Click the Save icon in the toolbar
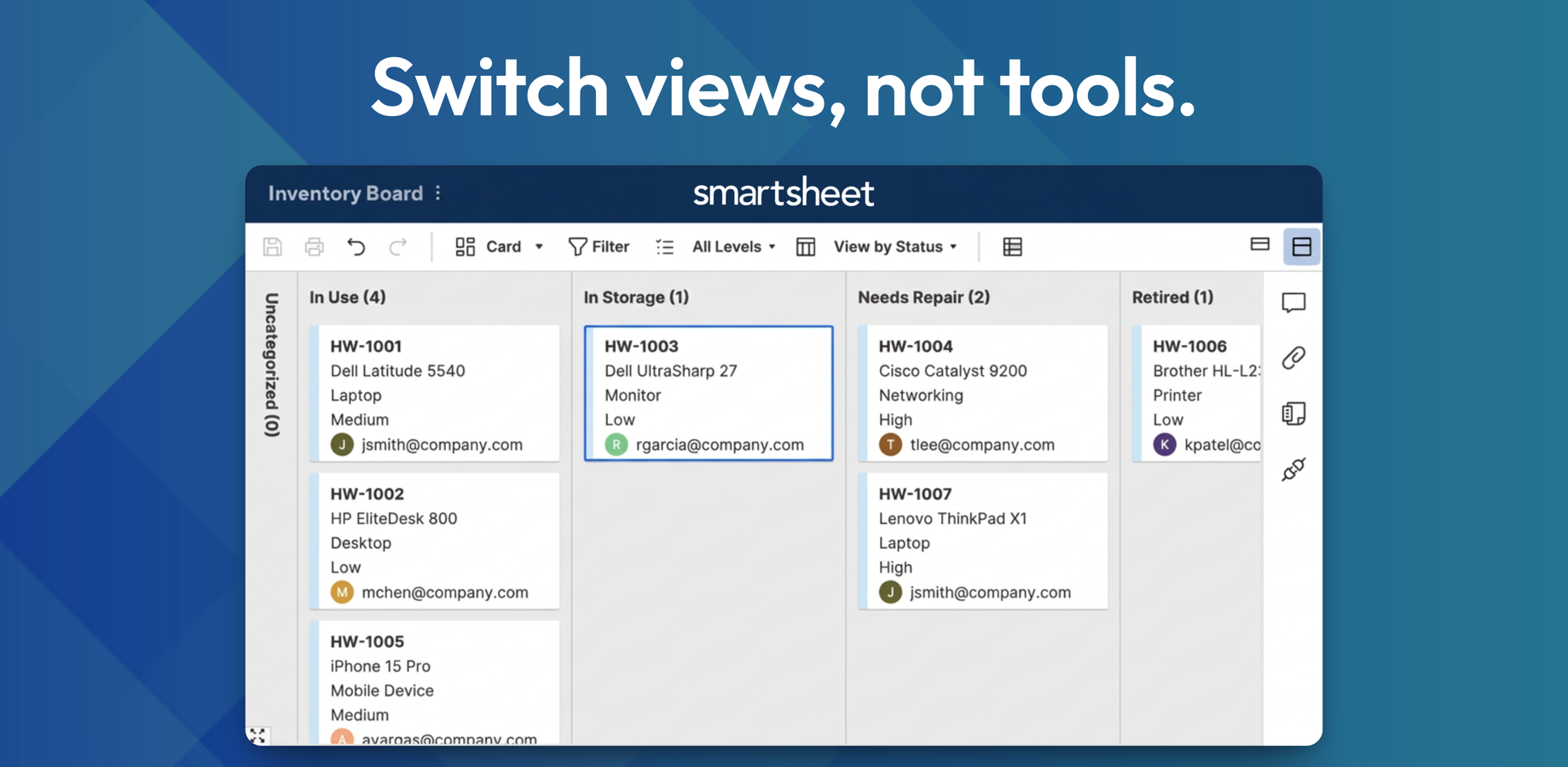This screenshot has width=1568, height=767. pos(272,247)
